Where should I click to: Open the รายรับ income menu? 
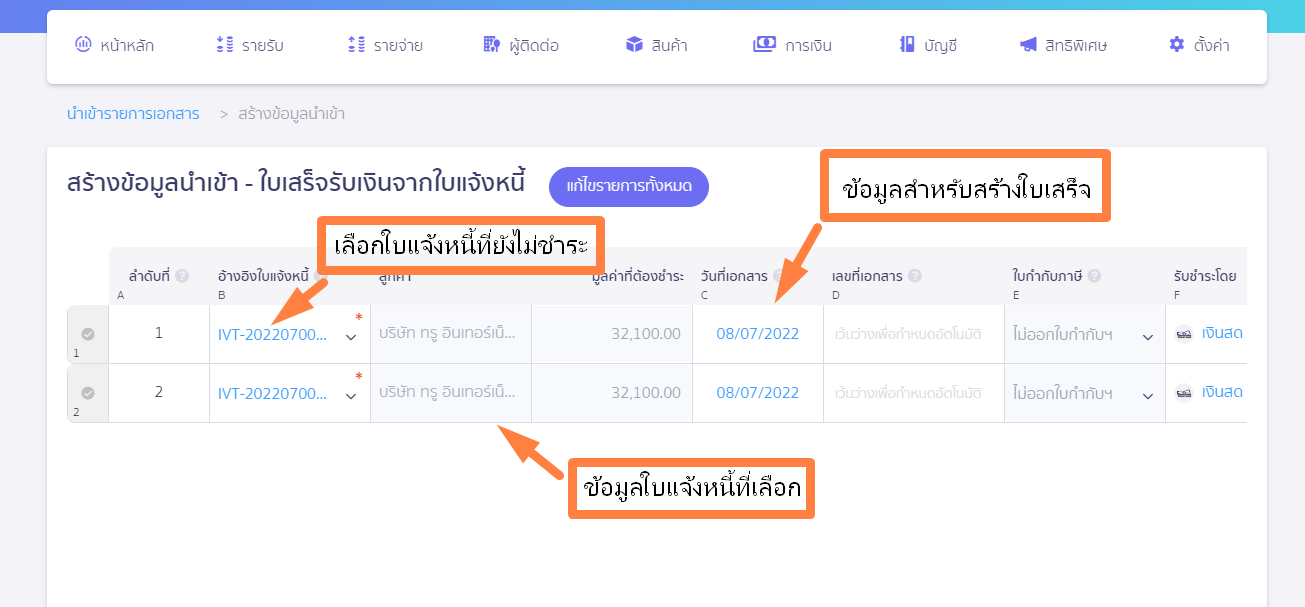point(249,45)
